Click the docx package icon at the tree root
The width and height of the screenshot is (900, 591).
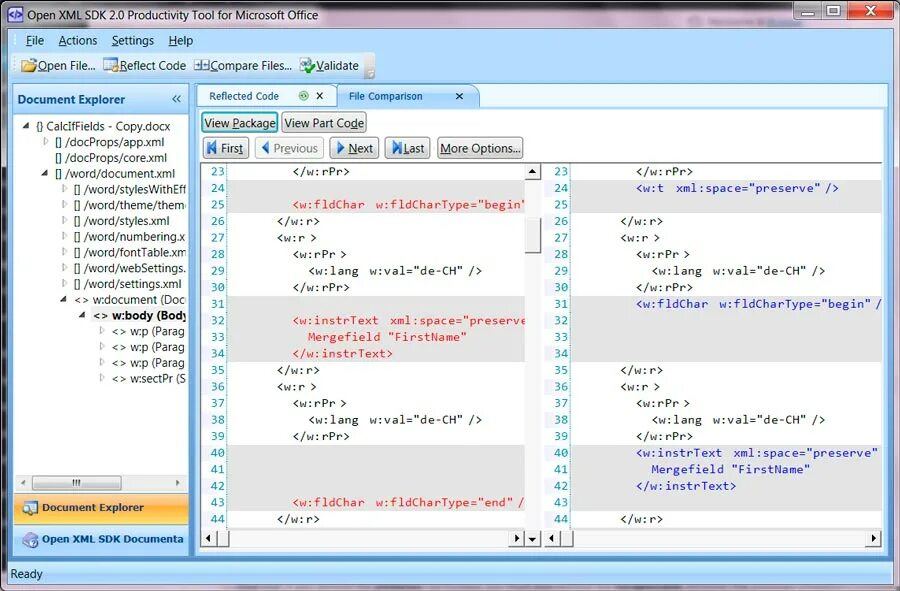pos(40,126)
